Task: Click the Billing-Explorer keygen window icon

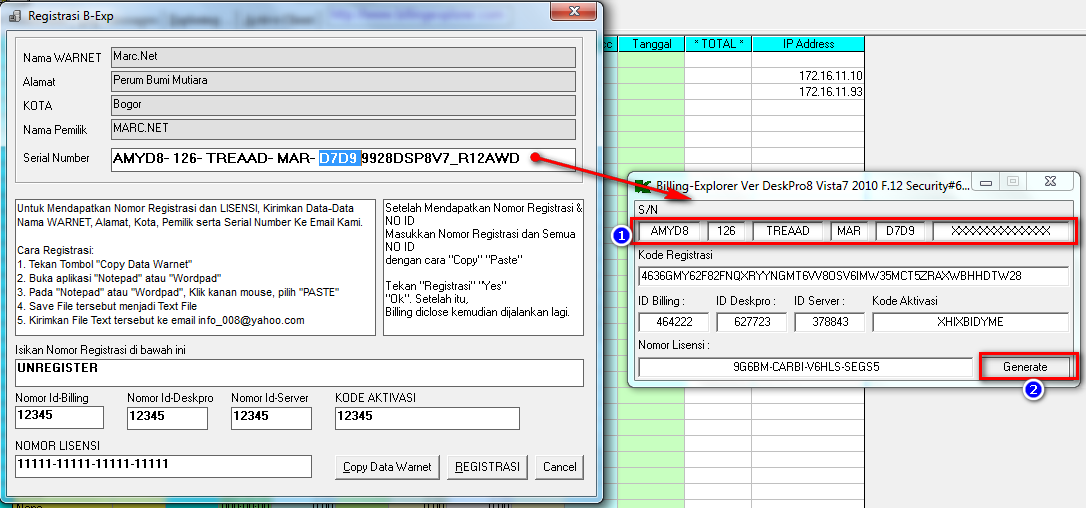Action: click(x=642, y=185)
